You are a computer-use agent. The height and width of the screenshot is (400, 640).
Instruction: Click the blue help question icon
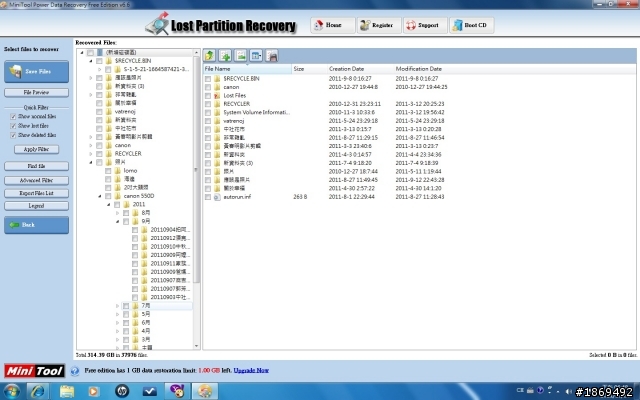coord(75,371)
